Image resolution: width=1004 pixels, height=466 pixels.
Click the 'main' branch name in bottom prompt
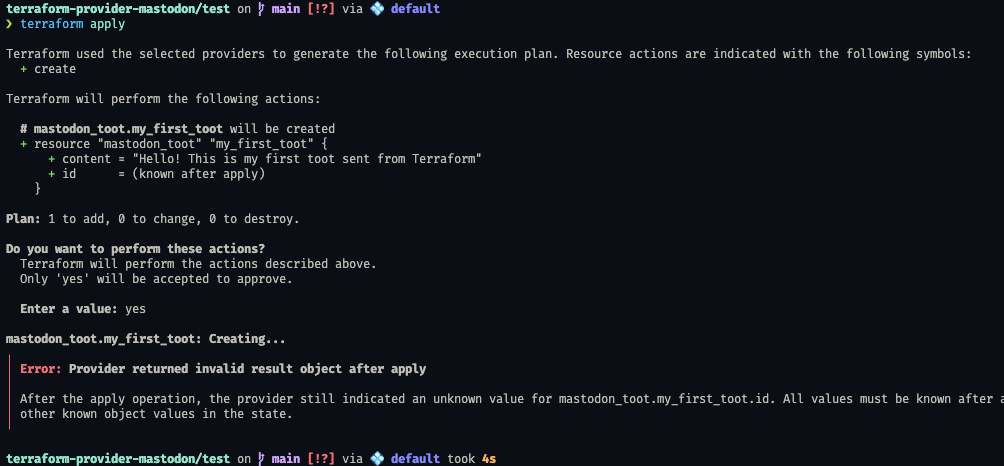coord(286,458)
